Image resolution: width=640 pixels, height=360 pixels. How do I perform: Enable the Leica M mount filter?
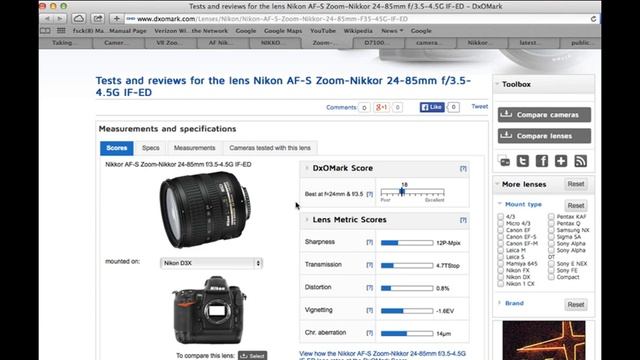500,250
